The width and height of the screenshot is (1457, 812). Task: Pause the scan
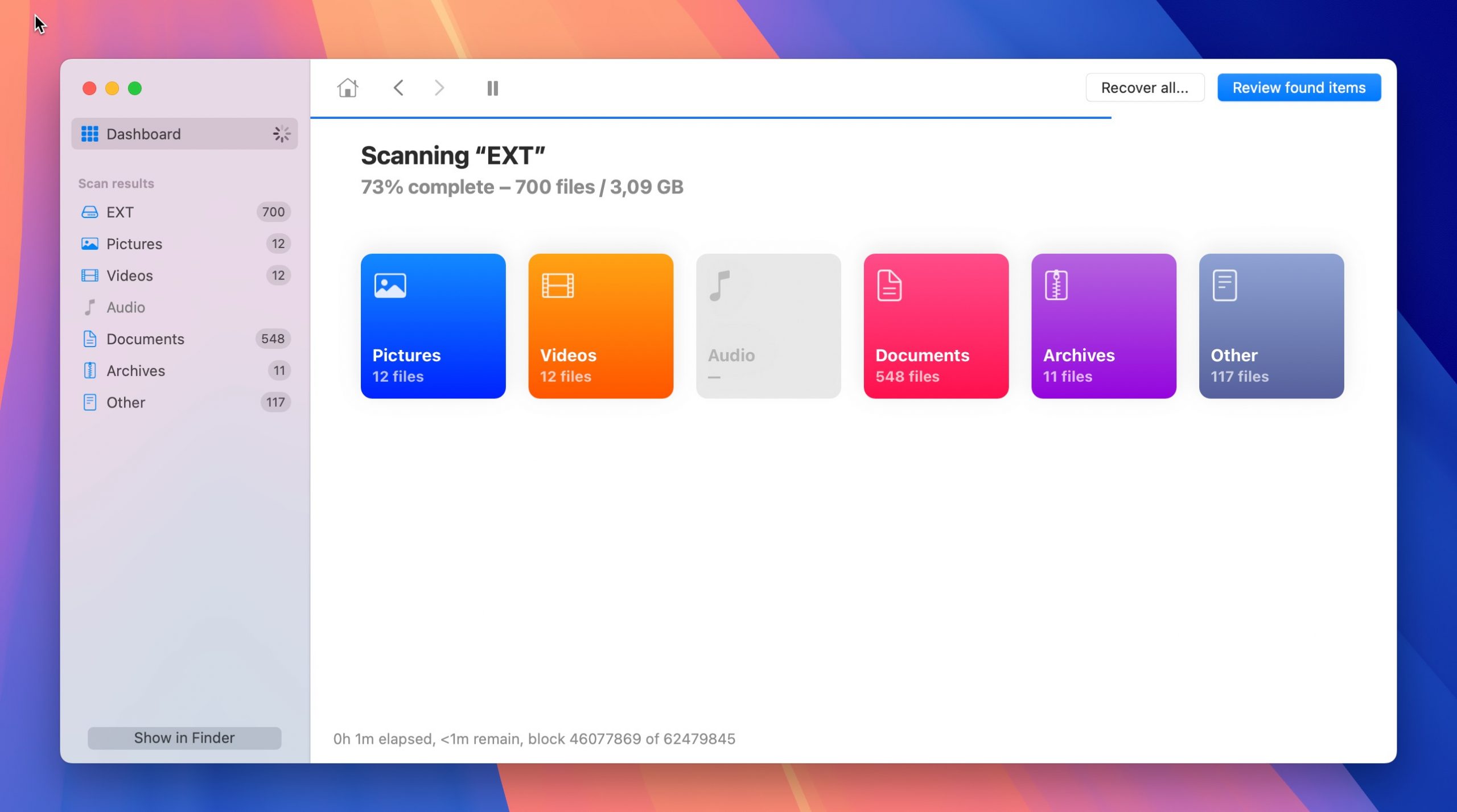click(493, 88)
